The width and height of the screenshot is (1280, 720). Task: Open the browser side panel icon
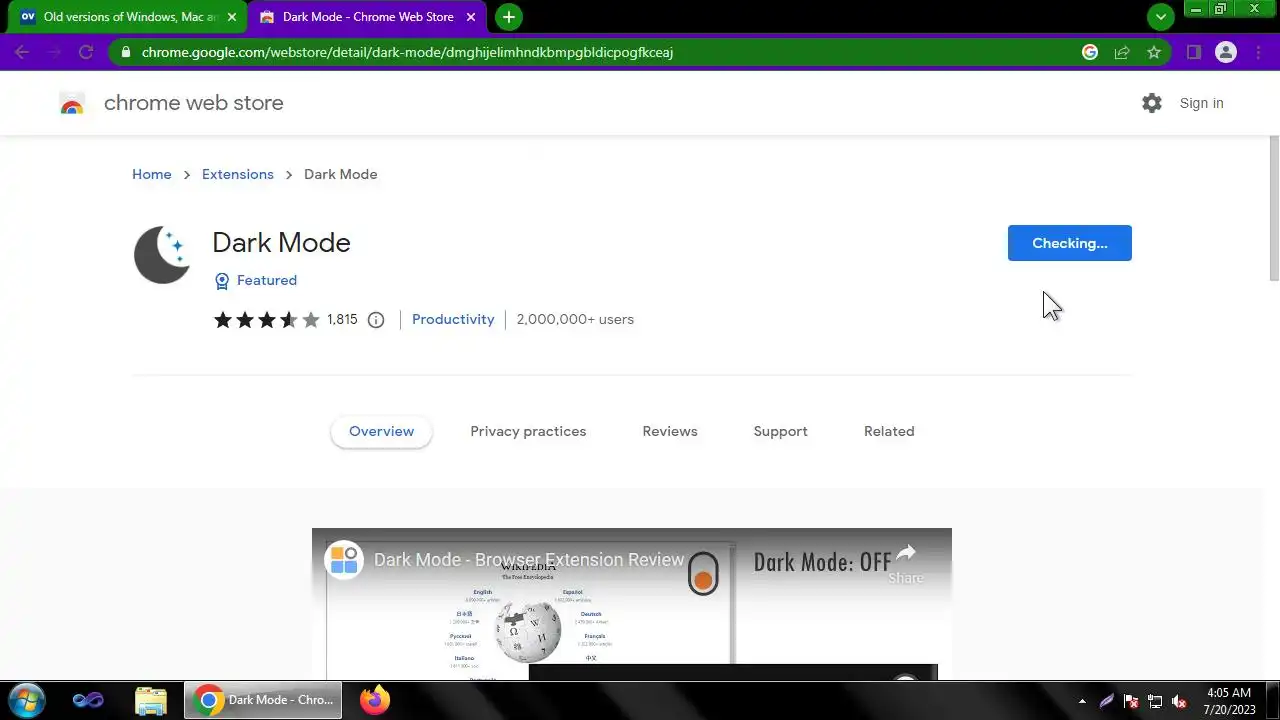tap(1193, 52)
